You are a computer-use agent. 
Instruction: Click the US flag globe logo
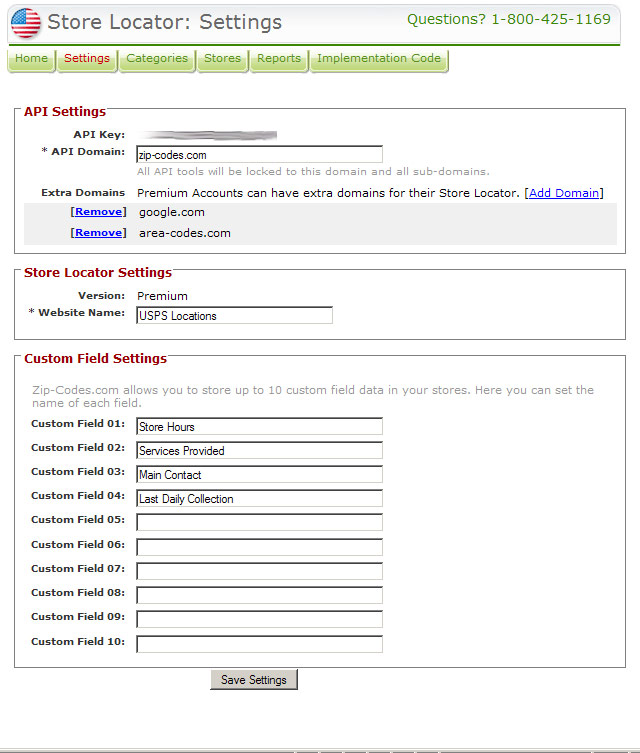point(25,23)
